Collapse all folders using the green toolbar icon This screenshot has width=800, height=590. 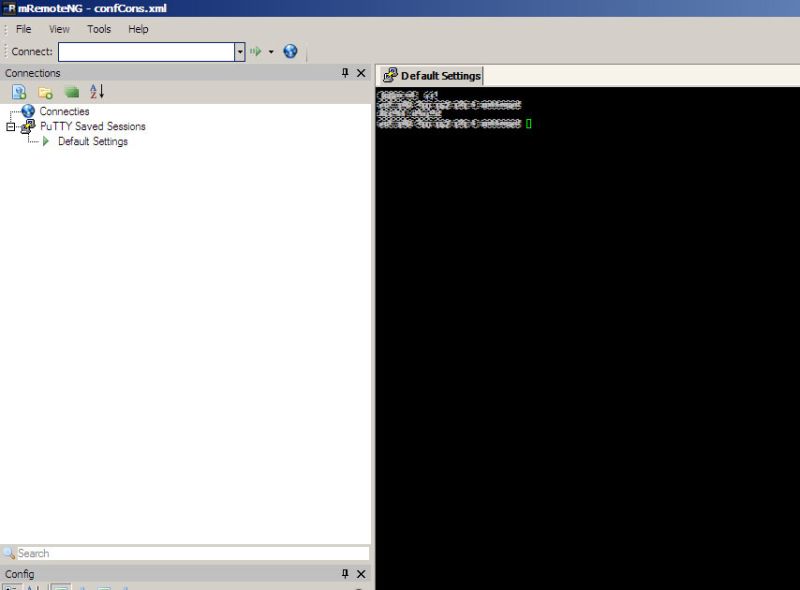[x=70, y=90]
